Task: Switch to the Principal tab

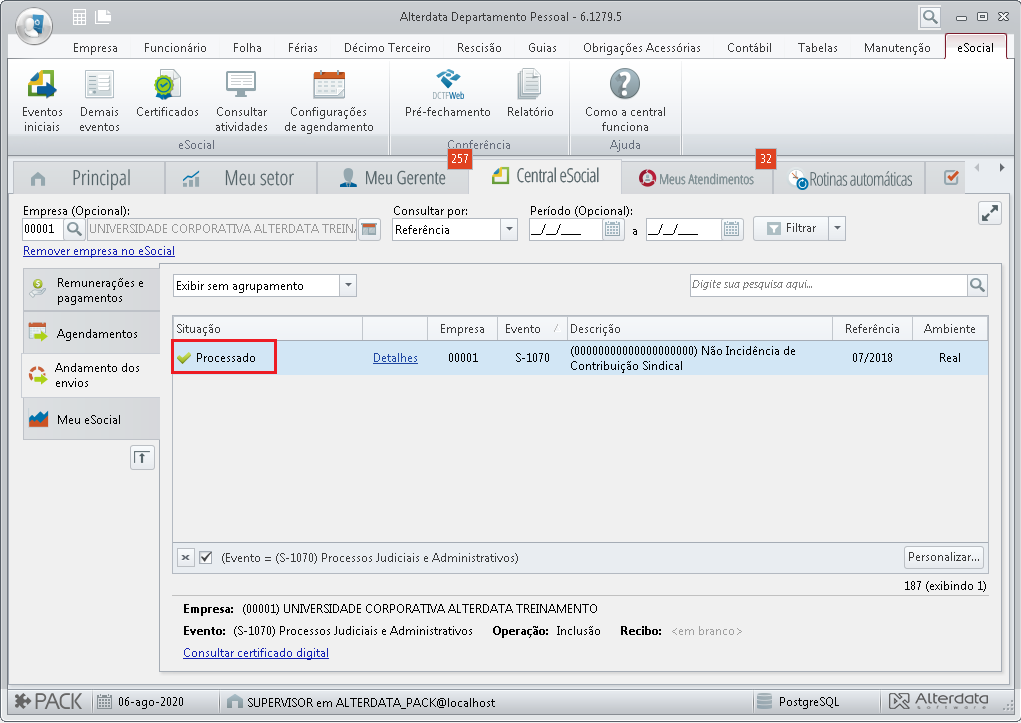Action: 89,178
